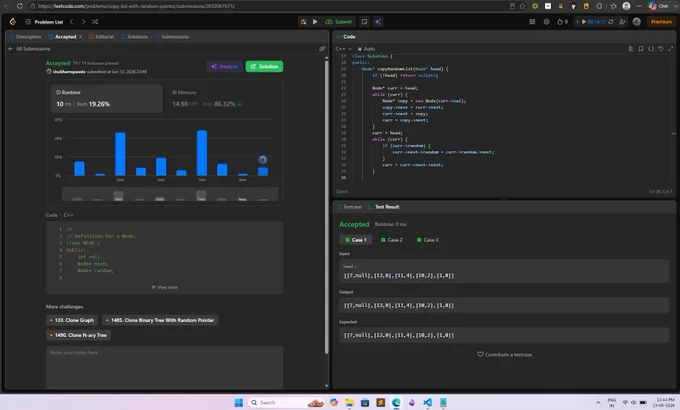
Task: Click the format code icon
Action: point(631,49)
